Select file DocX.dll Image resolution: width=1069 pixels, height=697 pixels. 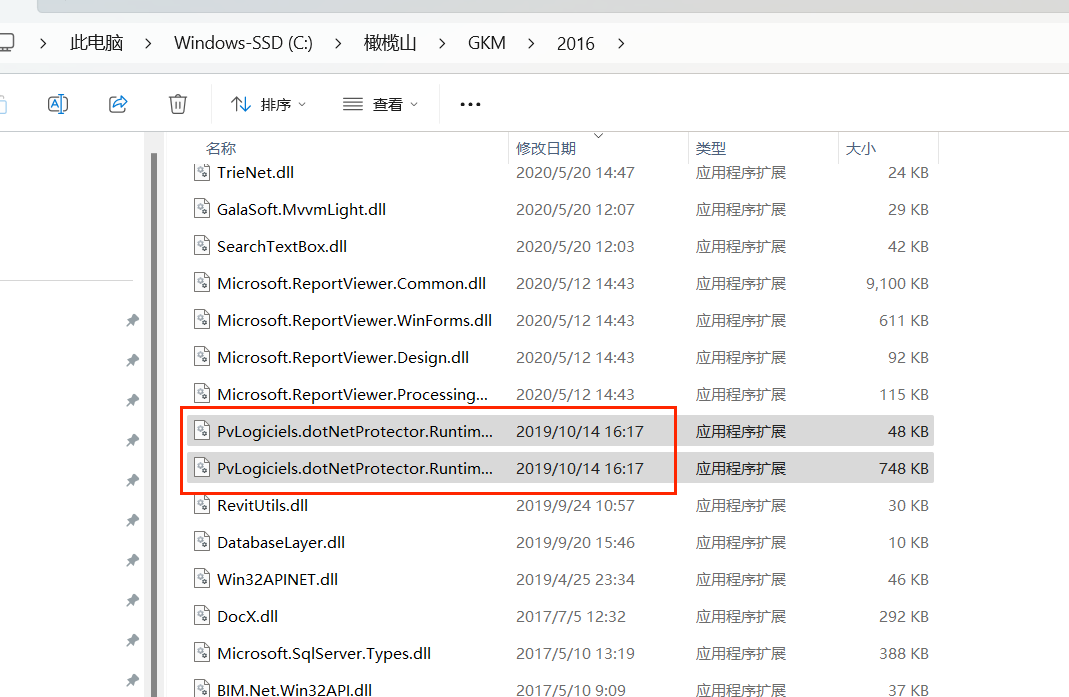(560, 616)
